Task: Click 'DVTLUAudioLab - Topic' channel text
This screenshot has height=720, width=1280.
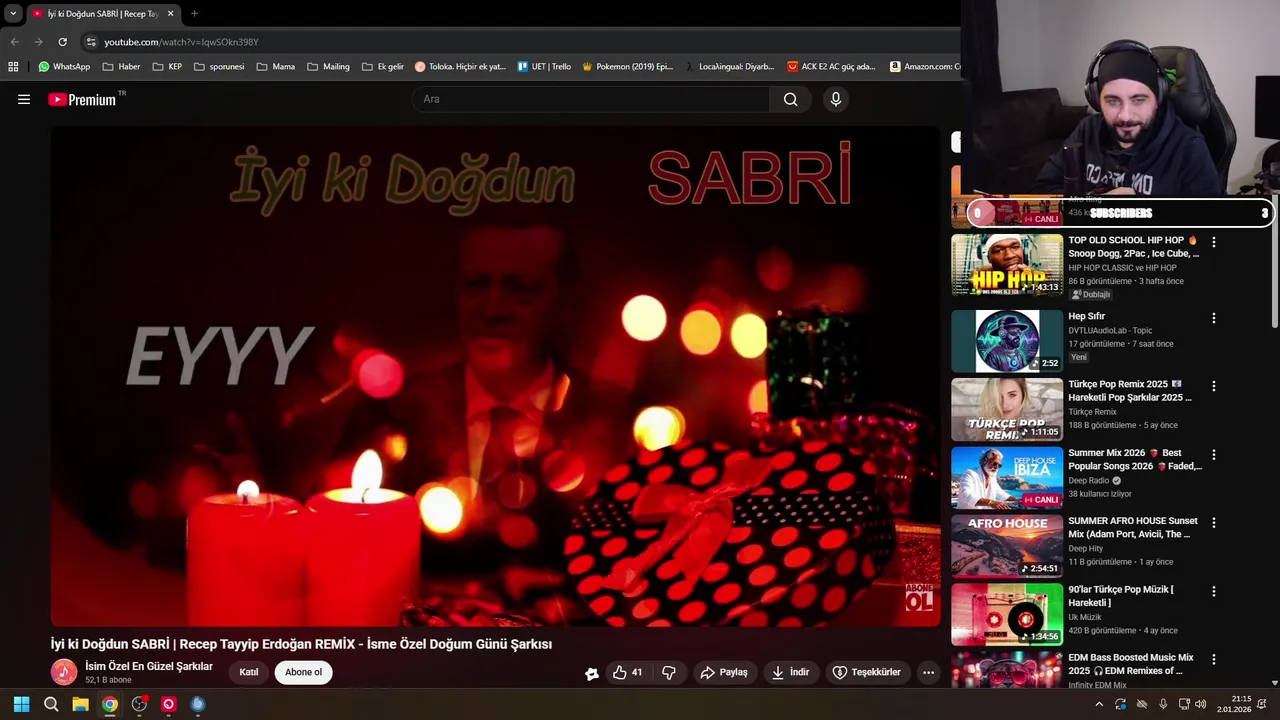Action: pos(1110,330)
